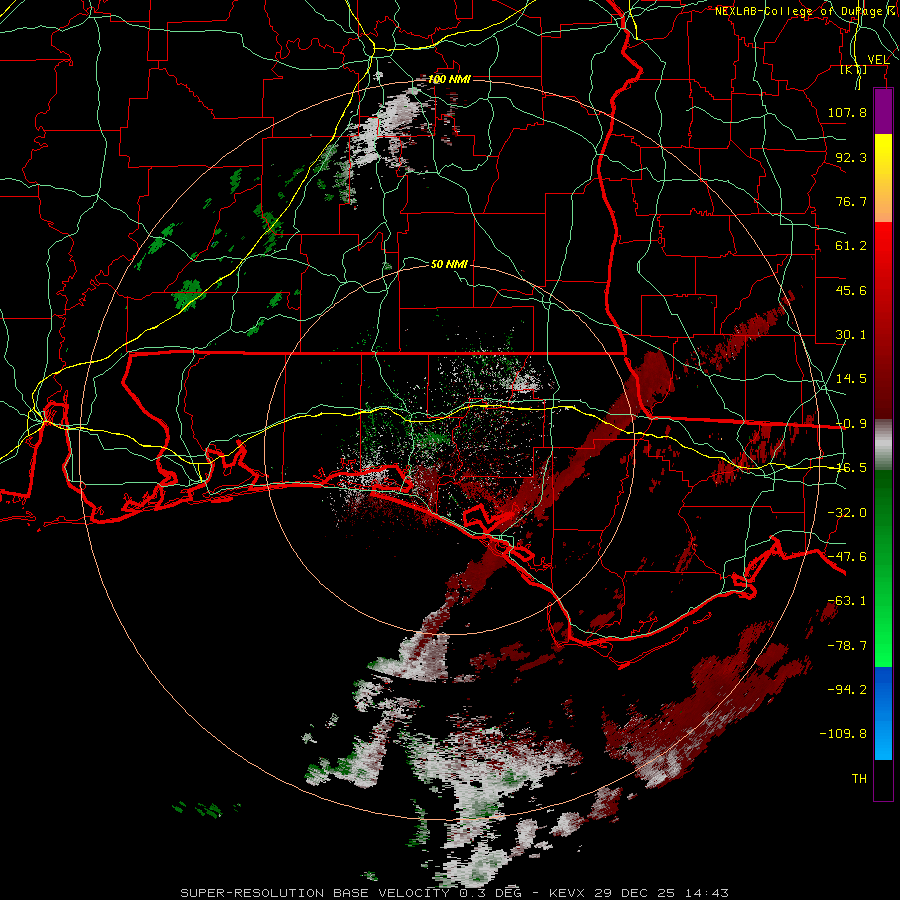Select the blue band on the color bar
Screen dimensions: 900x900
(x=883, y=713)
